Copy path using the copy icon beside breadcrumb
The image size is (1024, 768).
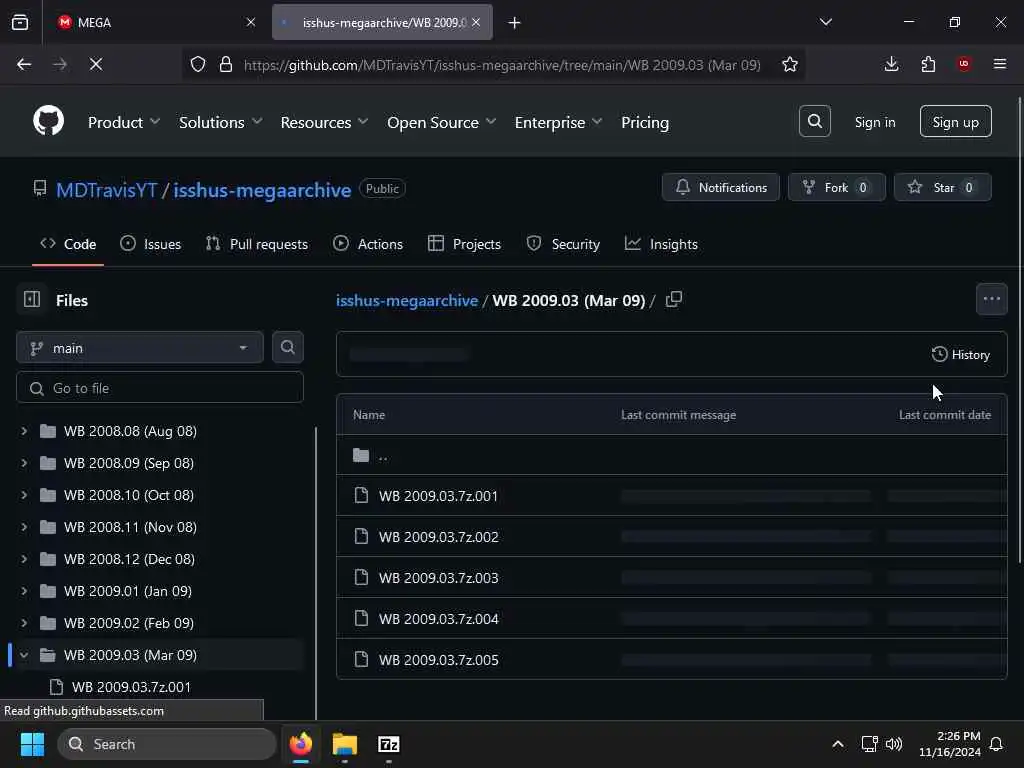[x=673, y=300]
